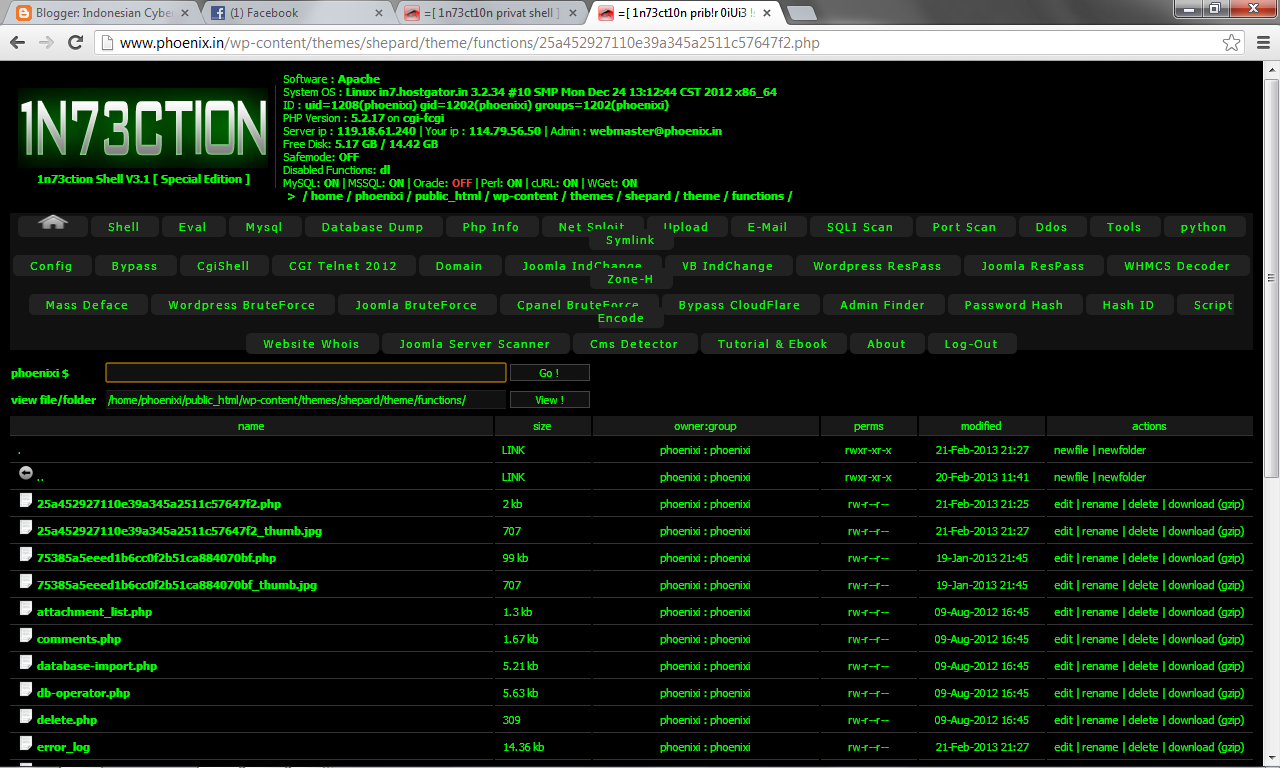
Task: Open the Tools menu button
Action: tap(1124, 227)
